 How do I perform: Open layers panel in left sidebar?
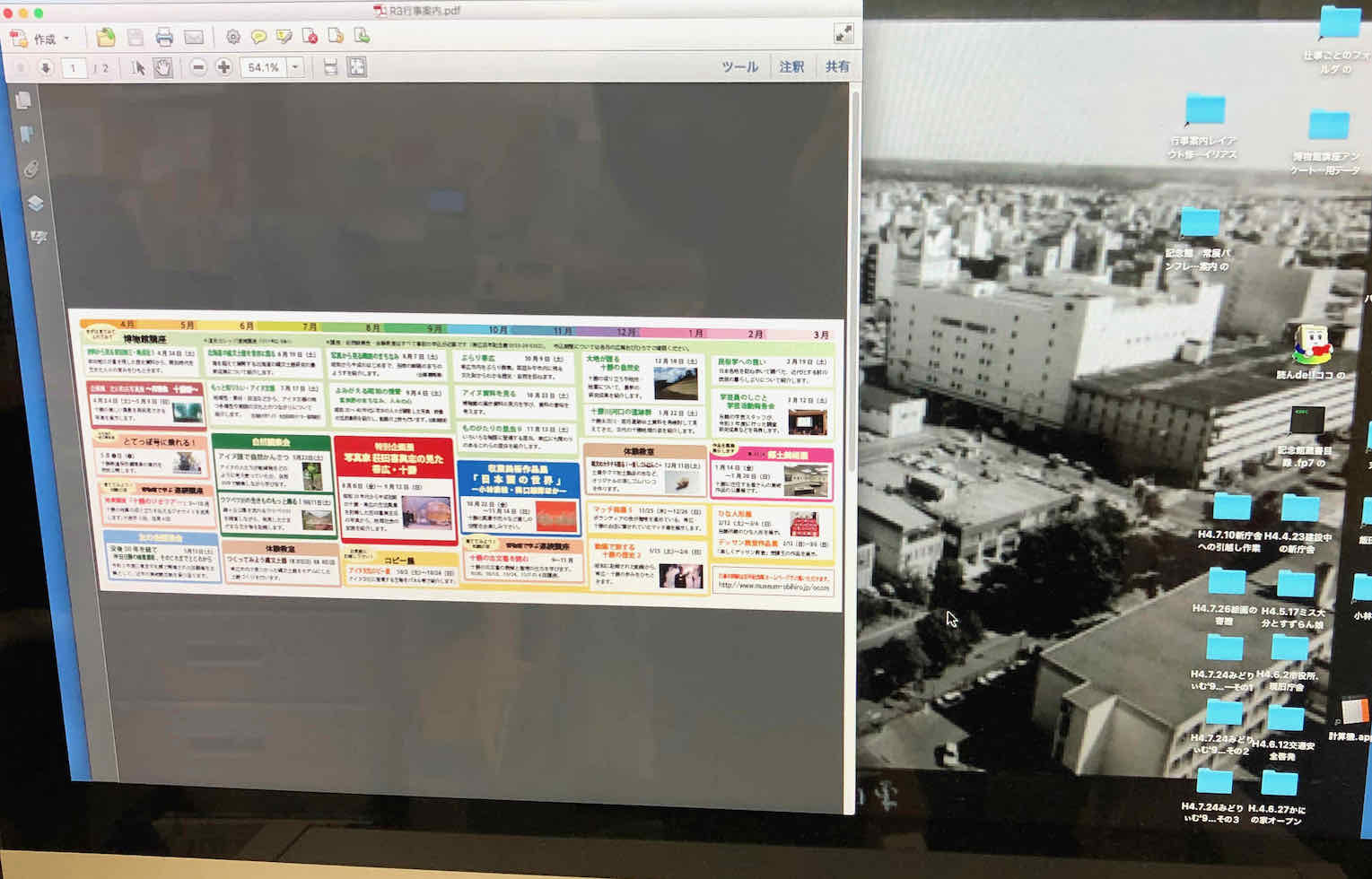(35, 204)
